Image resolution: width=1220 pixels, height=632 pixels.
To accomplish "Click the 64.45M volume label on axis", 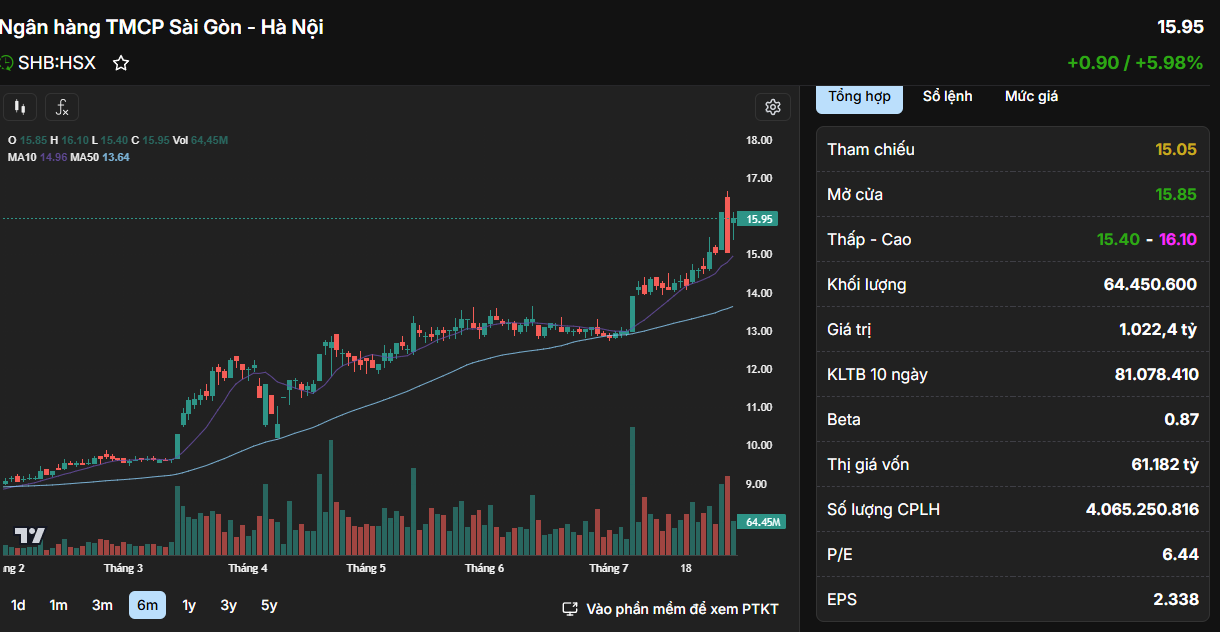I will [x=762, y=522].
